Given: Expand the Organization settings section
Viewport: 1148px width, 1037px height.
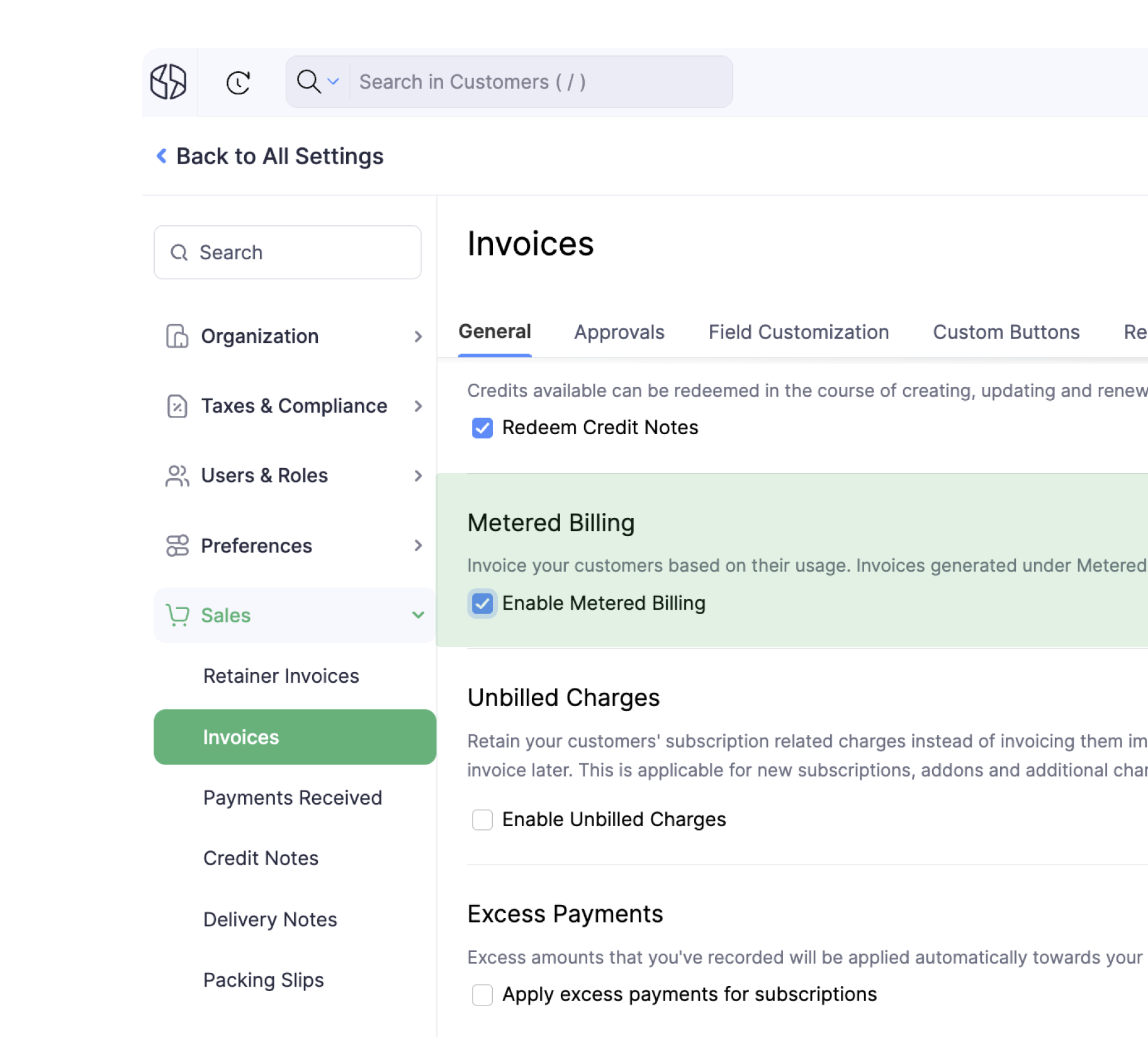Looking at the screenshot, I should [x=418, y=337].
